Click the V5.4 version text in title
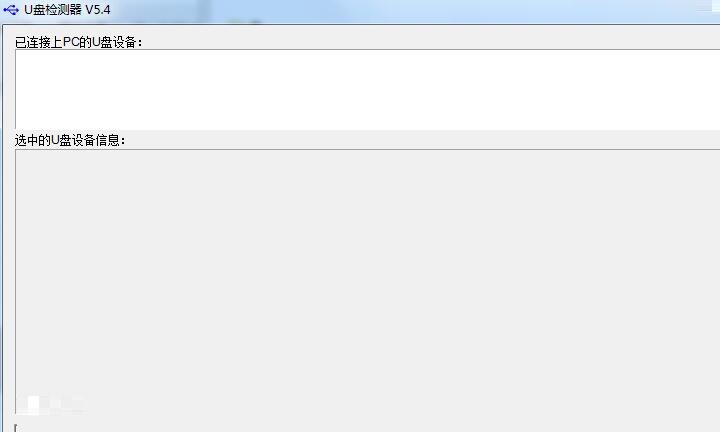Image resolution: width=720 pixels, height=432 pixels. pyautogui.click(x=98, y=10)
